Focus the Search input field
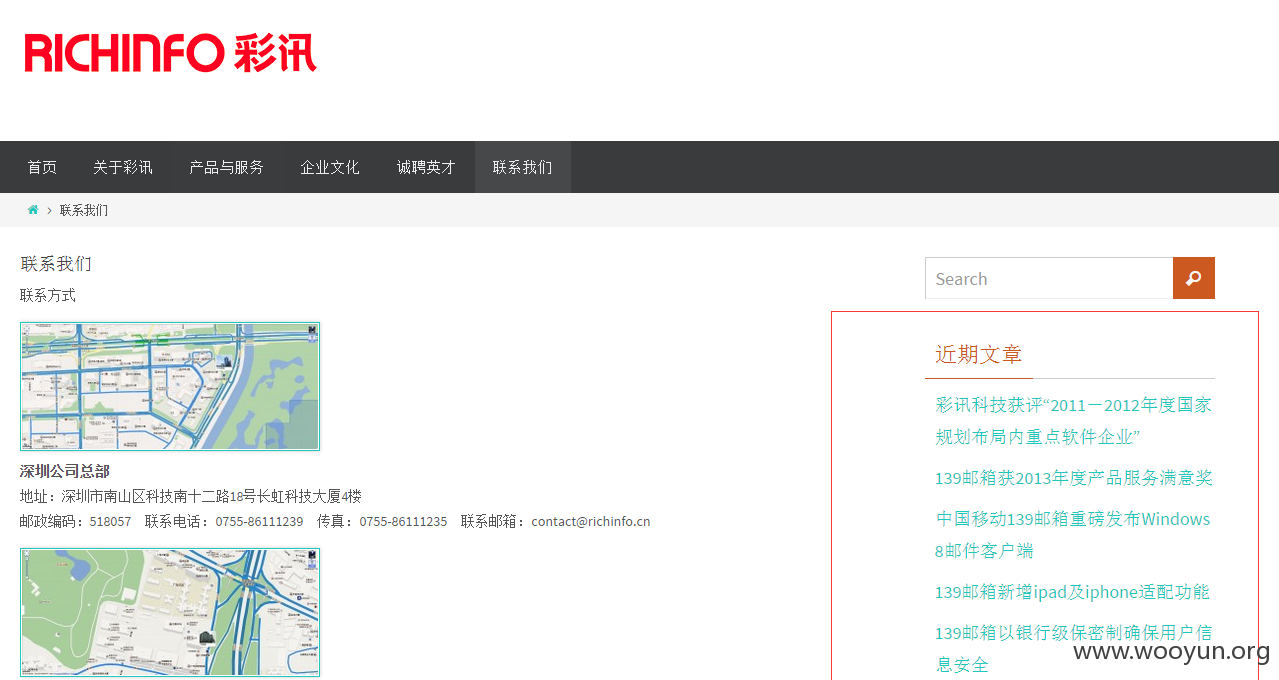This screenshot has width=1279, height=680. [x=1049, y=278]
